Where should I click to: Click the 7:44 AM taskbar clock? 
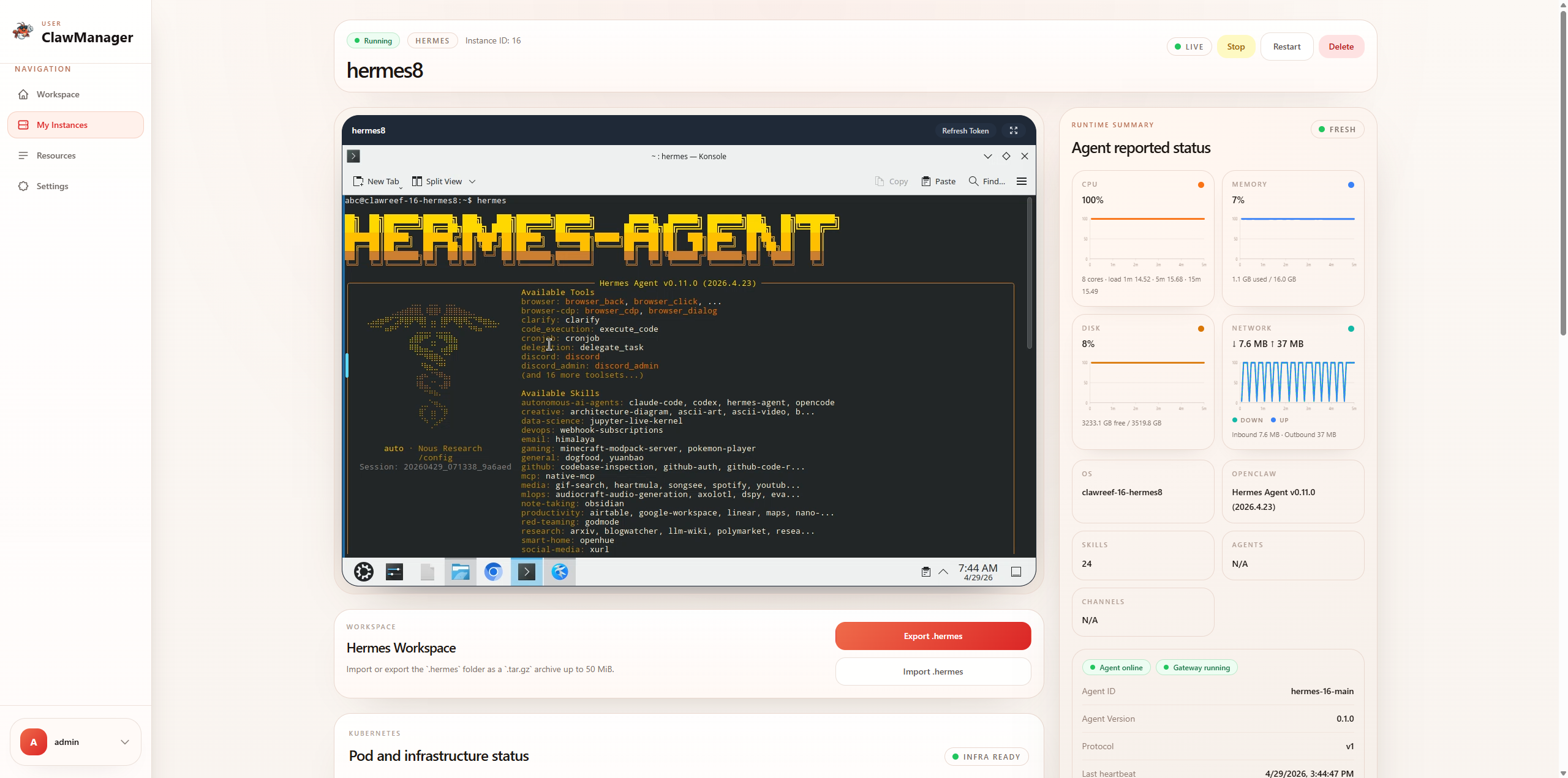coord(978,572)
